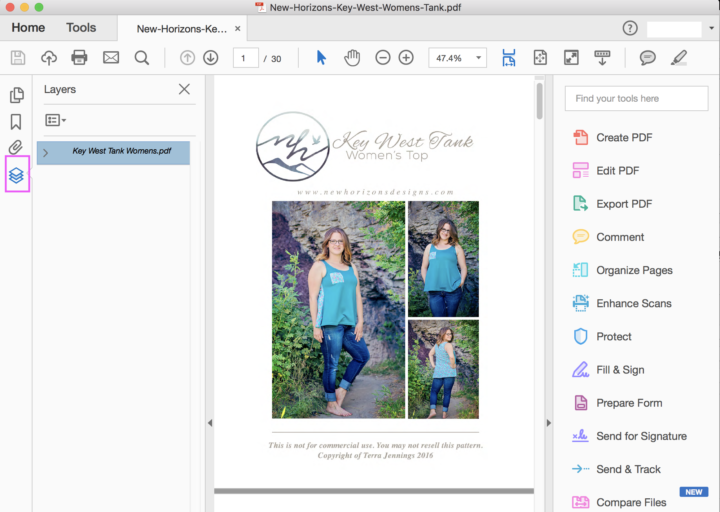This screenshot has width=720, height=512.
Task: Click Export PDF in tools pane
Action: click(x=623, y=204)
